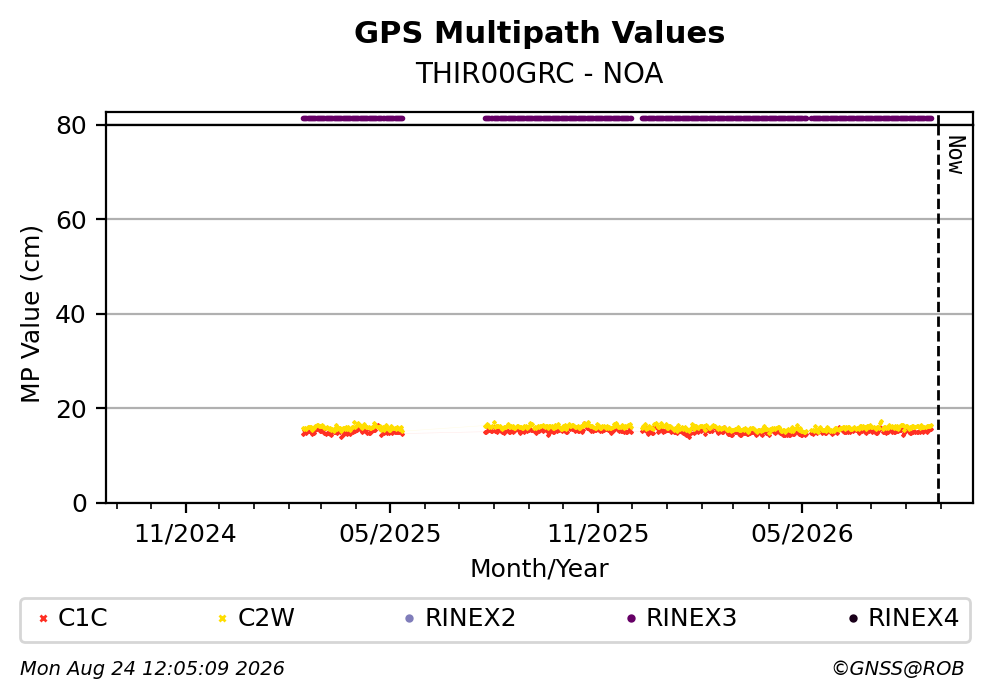Click the rotated Now label
This screenshot has height=699, width=993.
click(x=956, y=155)
